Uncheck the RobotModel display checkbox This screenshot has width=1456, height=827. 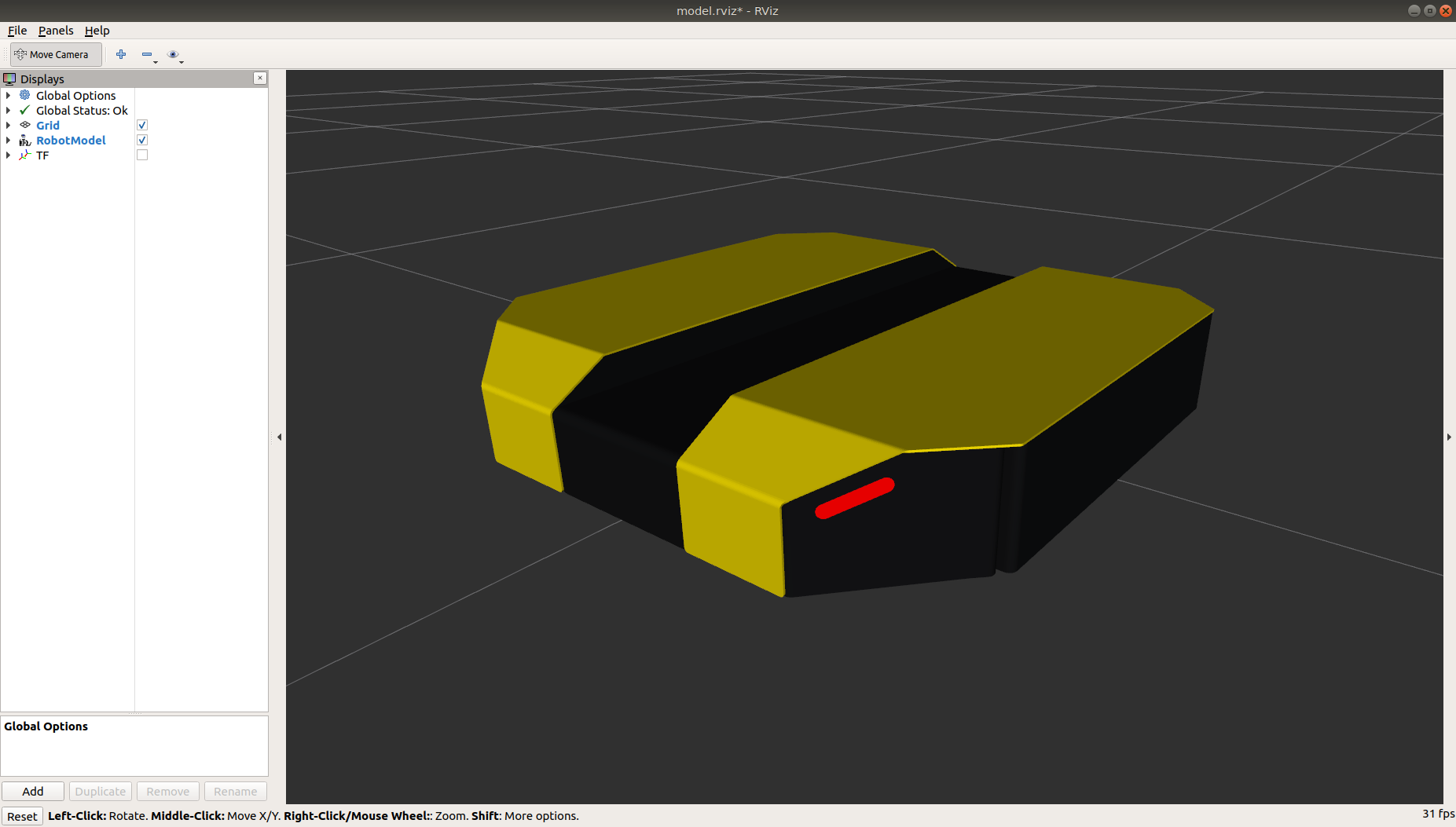142,141
